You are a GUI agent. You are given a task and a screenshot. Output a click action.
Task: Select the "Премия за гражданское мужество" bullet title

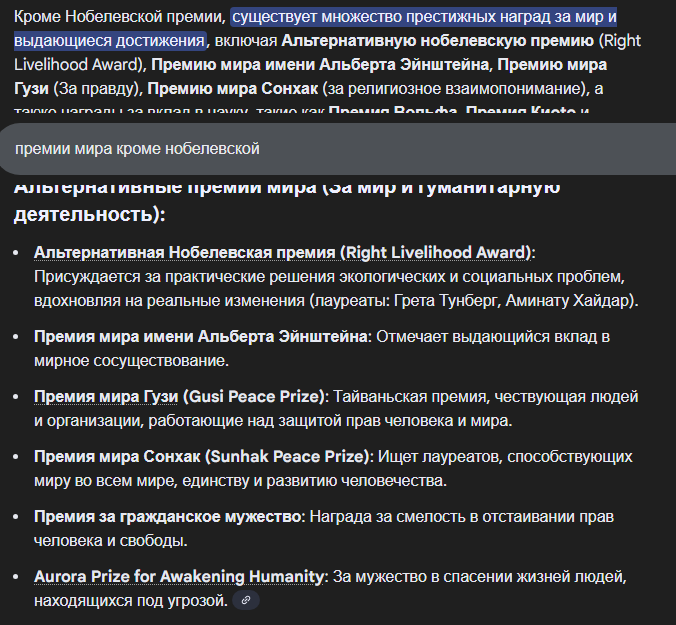point(168,517)
